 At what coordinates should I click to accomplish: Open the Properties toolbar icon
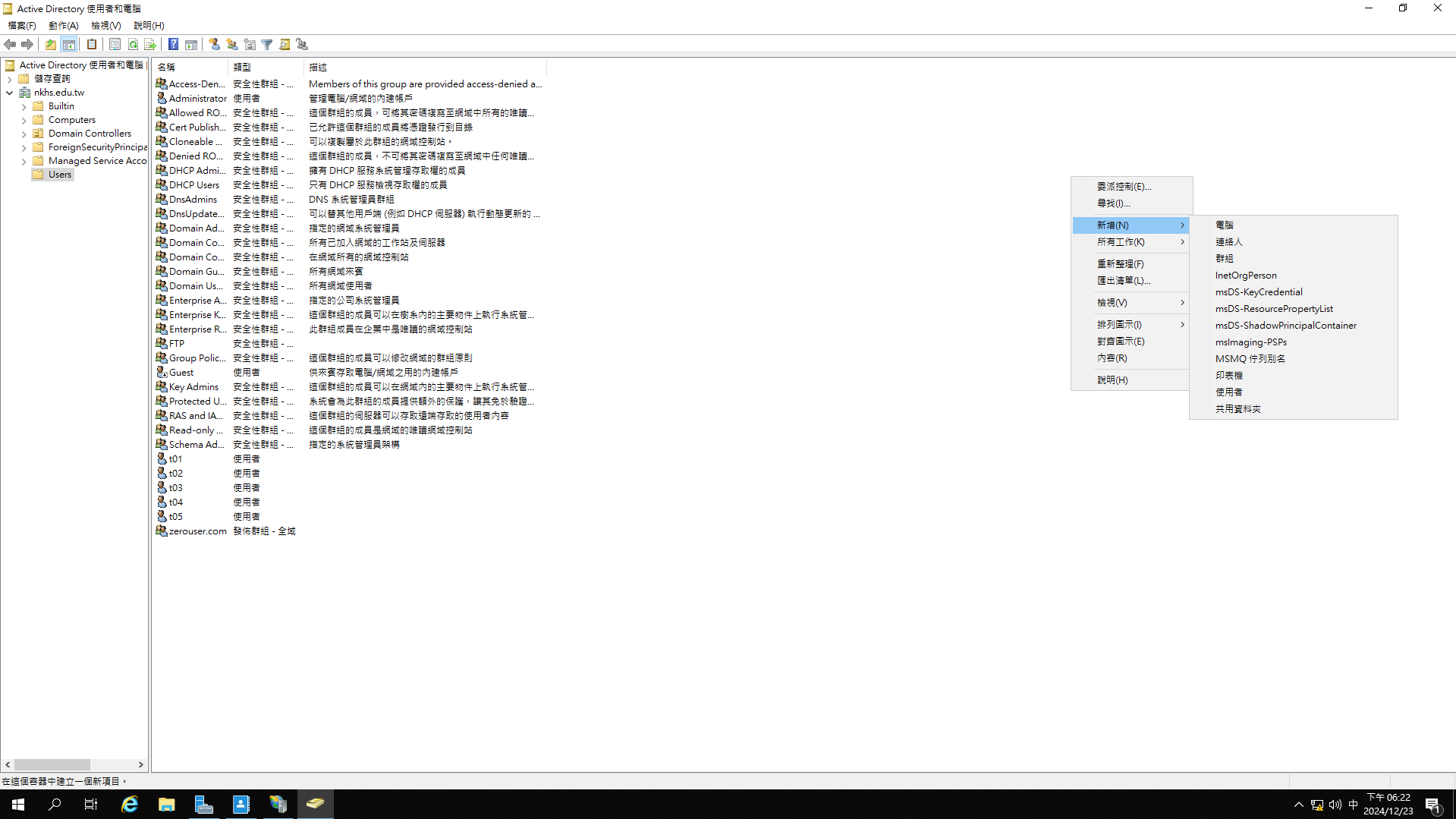115,45
